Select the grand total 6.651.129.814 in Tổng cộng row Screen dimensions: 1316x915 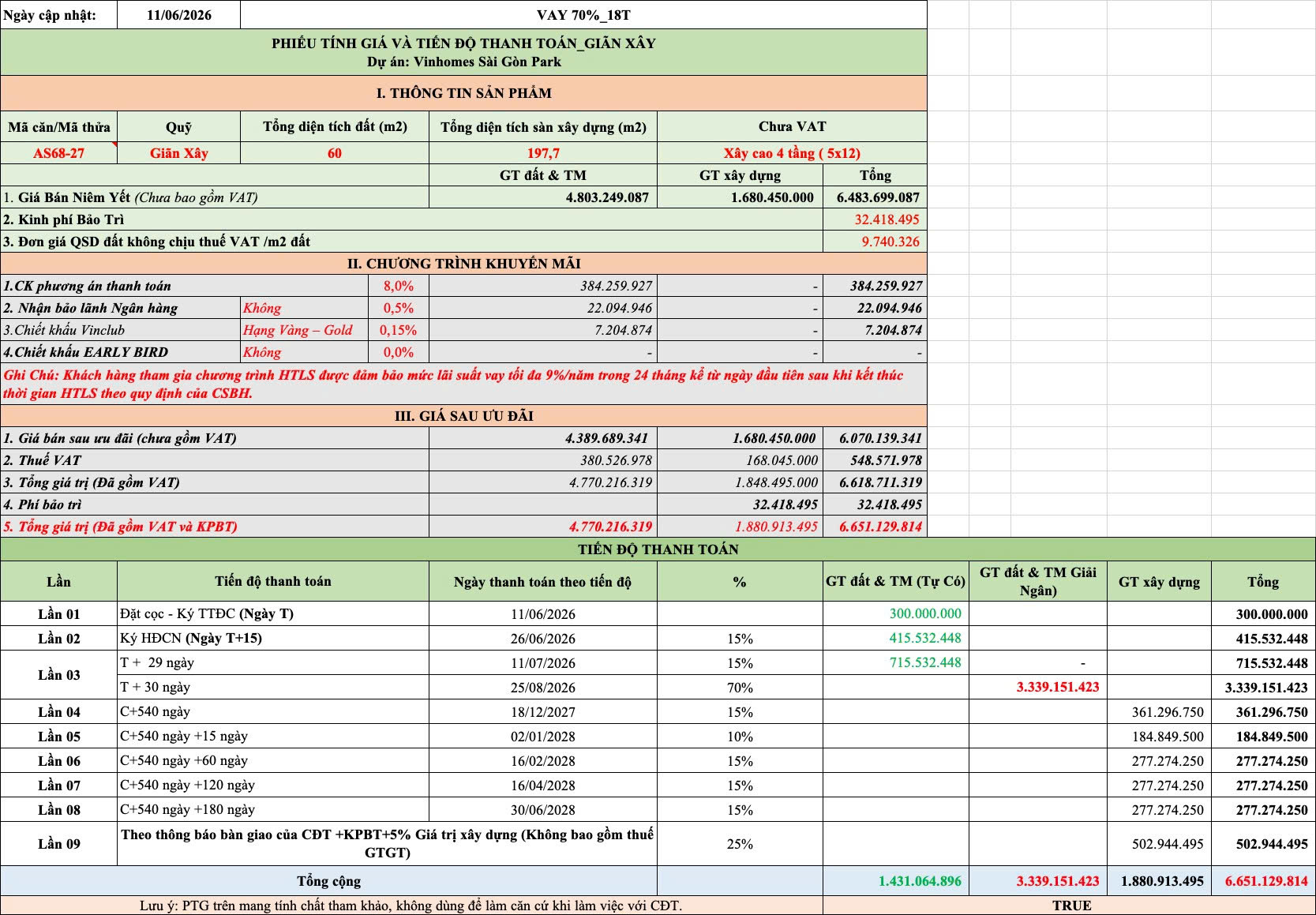click(1263, 881)
